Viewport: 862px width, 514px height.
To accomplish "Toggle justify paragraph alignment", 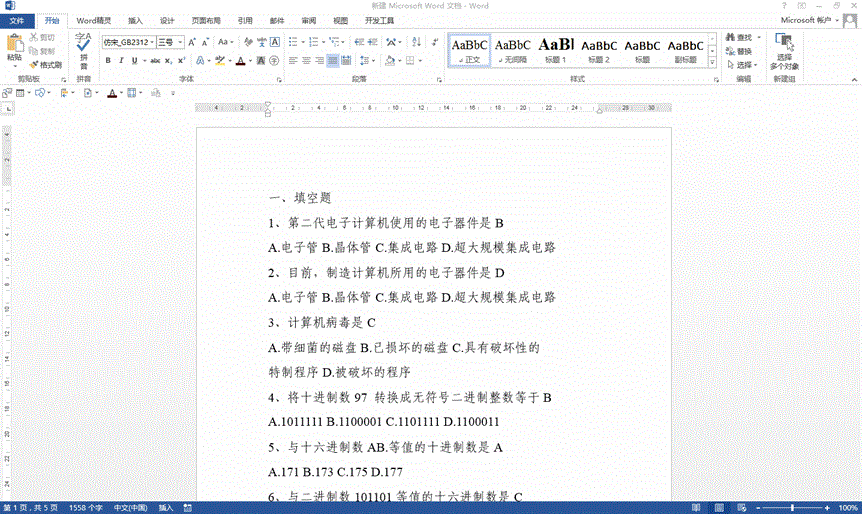I will [333, 61].
